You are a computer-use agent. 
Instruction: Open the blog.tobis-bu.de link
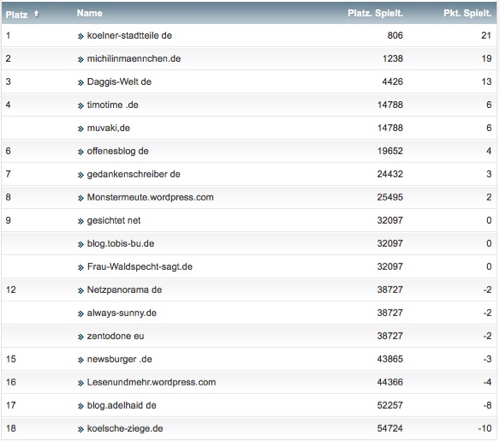point(120,243)
